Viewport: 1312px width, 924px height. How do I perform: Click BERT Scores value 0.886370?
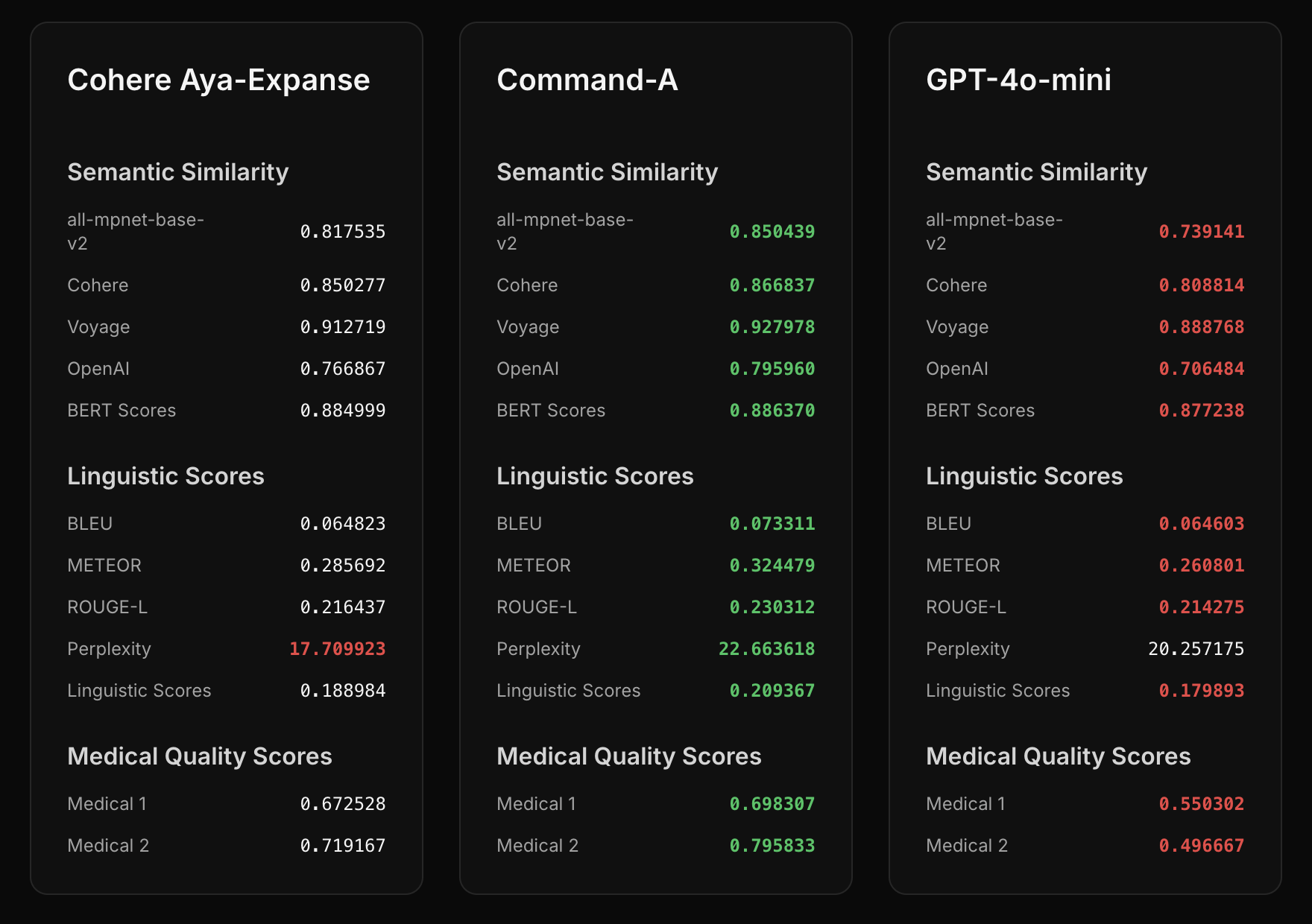click(x=772, y=411)
